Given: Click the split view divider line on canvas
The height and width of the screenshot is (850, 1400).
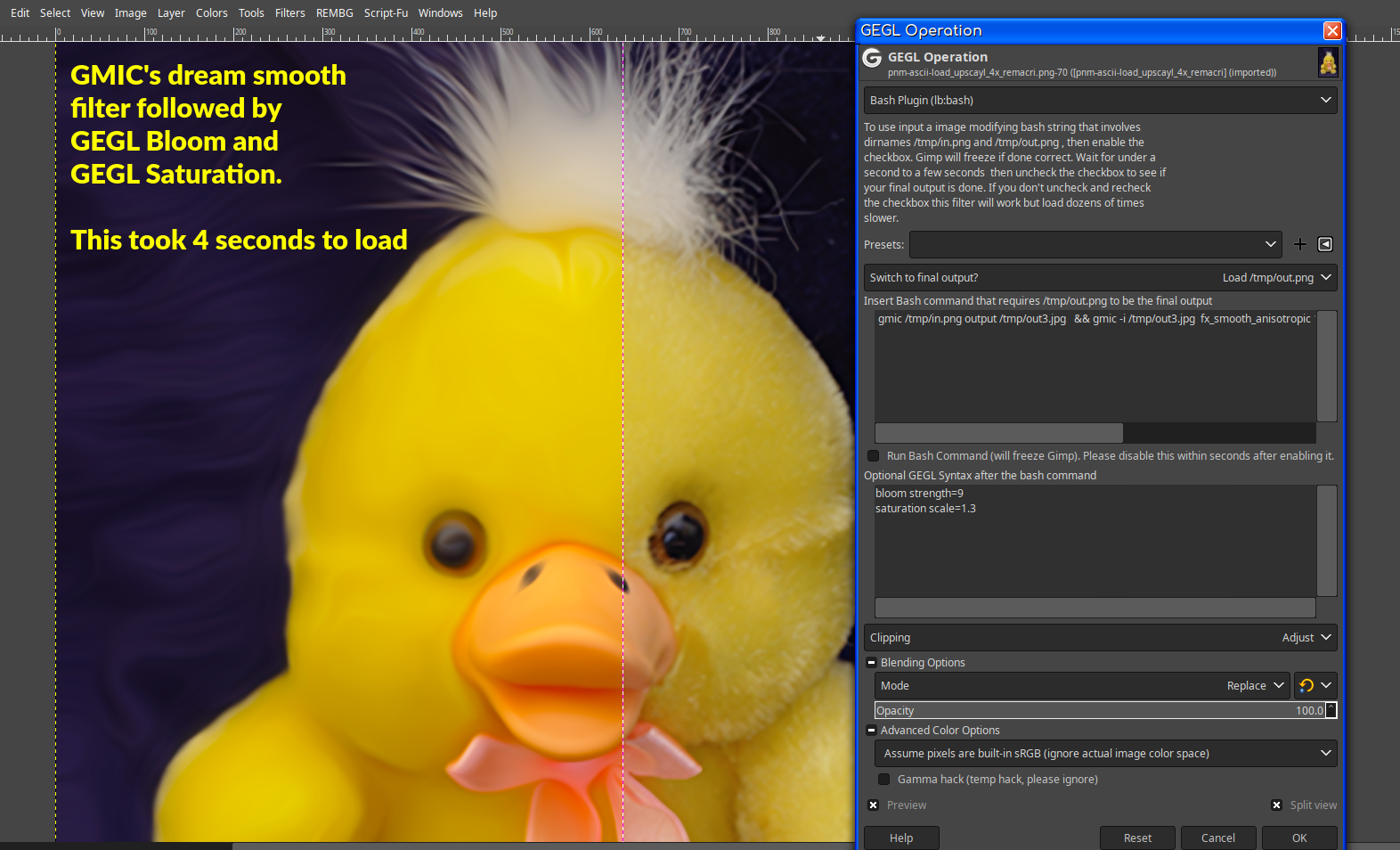Looking at the screenshot, I should [x=623, y=441].
